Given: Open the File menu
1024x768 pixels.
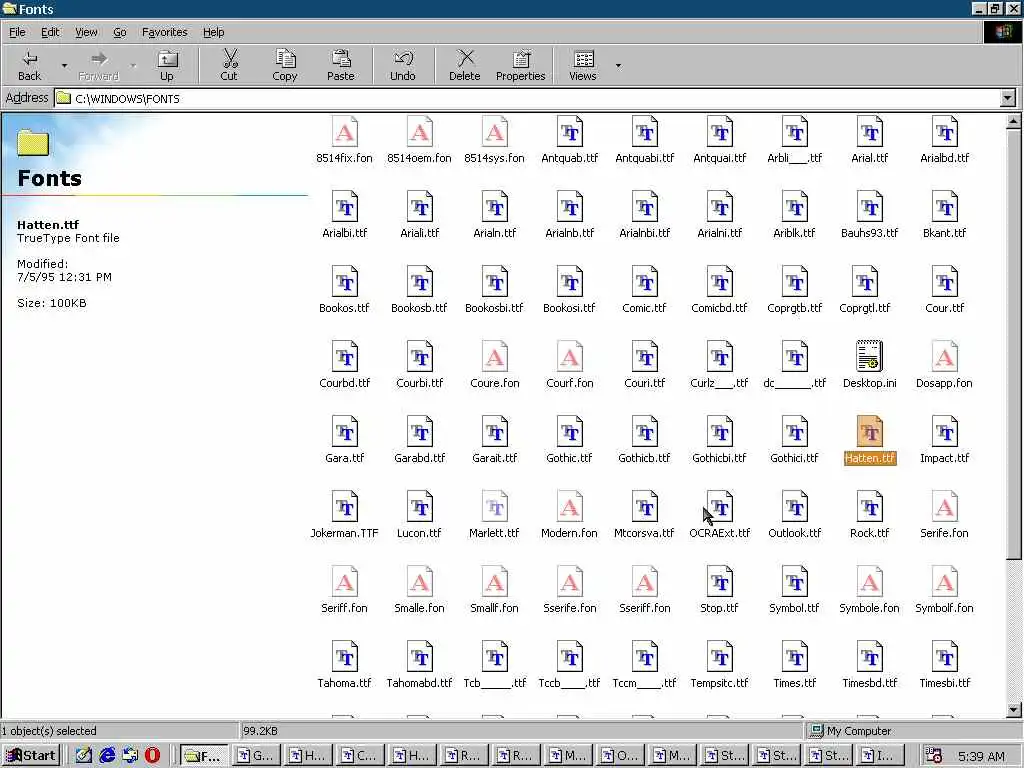Looking at the screenshot, I should pyautogui.click(x=17, y=32).
